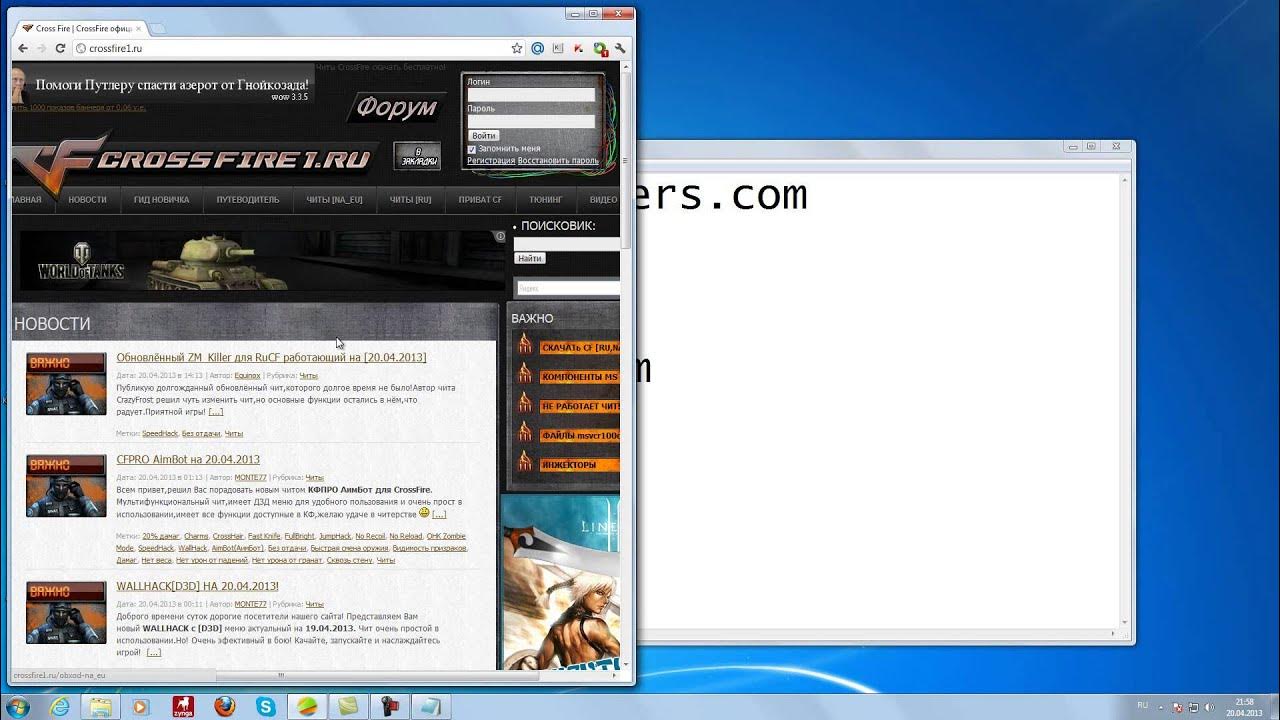Open author Equinox link
The width and height of the screenshot is (1280, 720).
tap(247, 376)
